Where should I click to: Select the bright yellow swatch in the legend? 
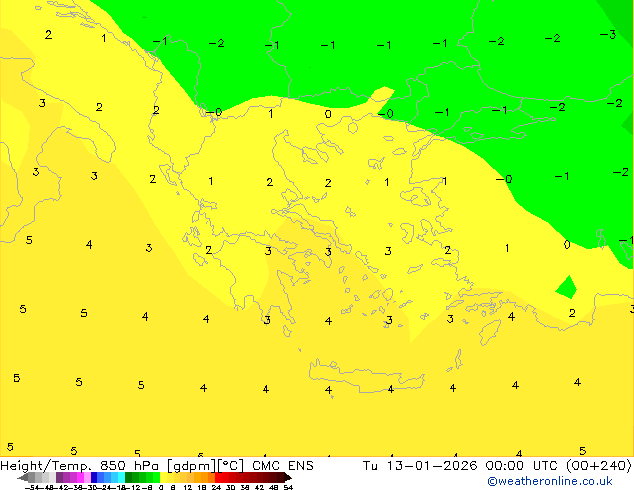point(163,477)
